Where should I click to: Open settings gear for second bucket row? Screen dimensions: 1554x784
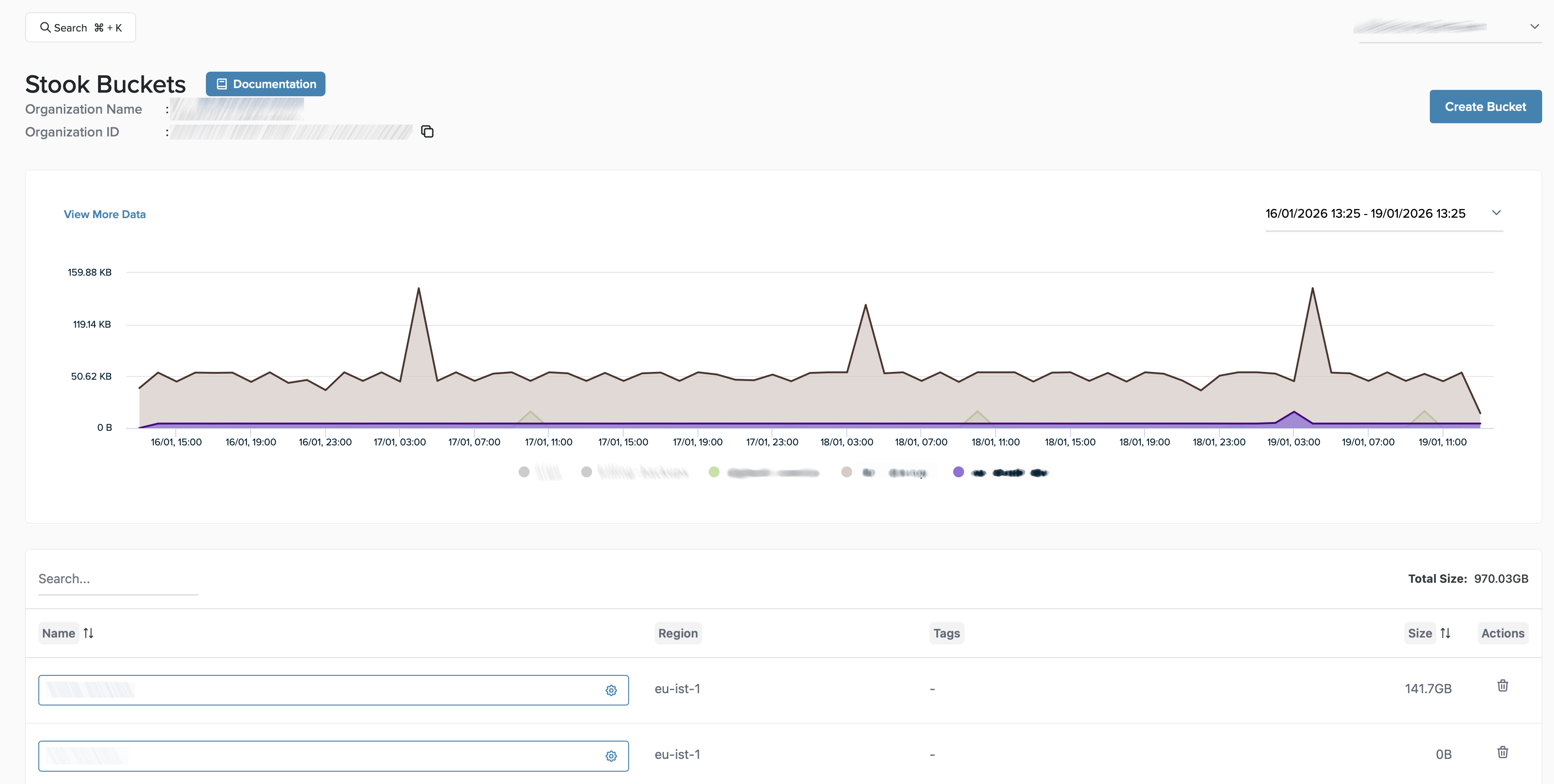click(x=610, y=756)
